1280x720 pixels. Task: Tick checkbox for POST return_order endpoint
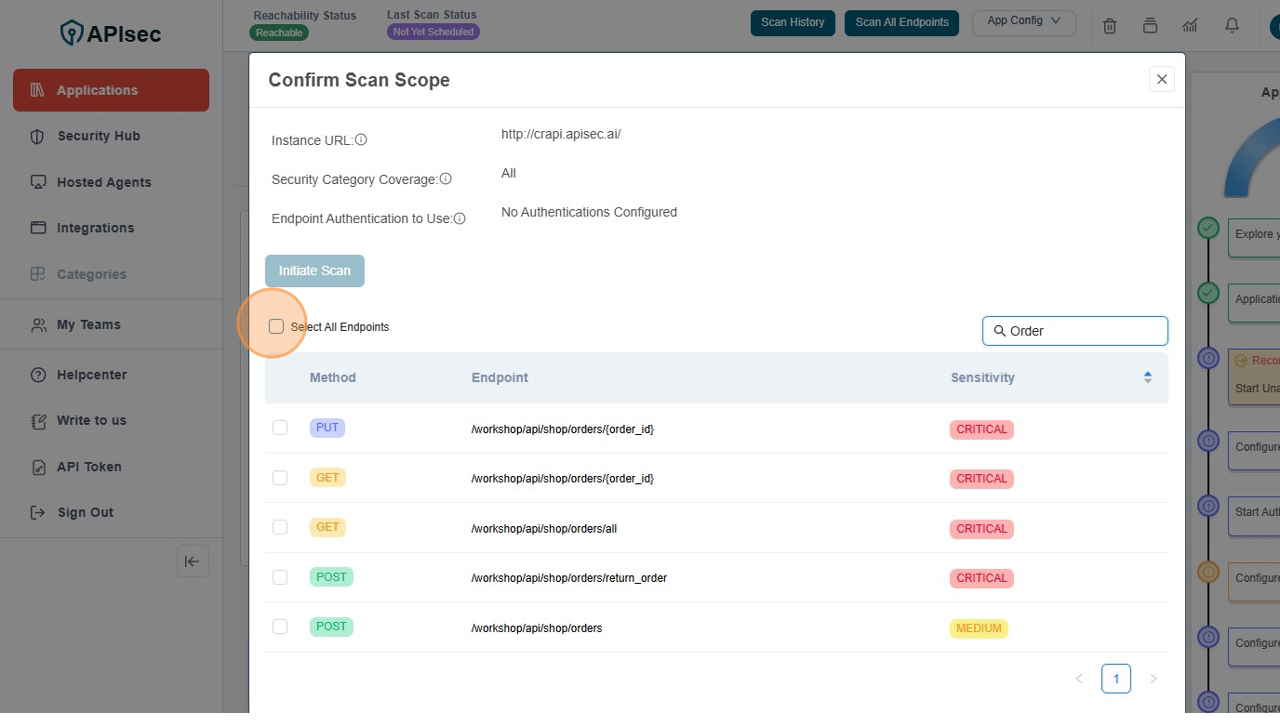[280, 577]
